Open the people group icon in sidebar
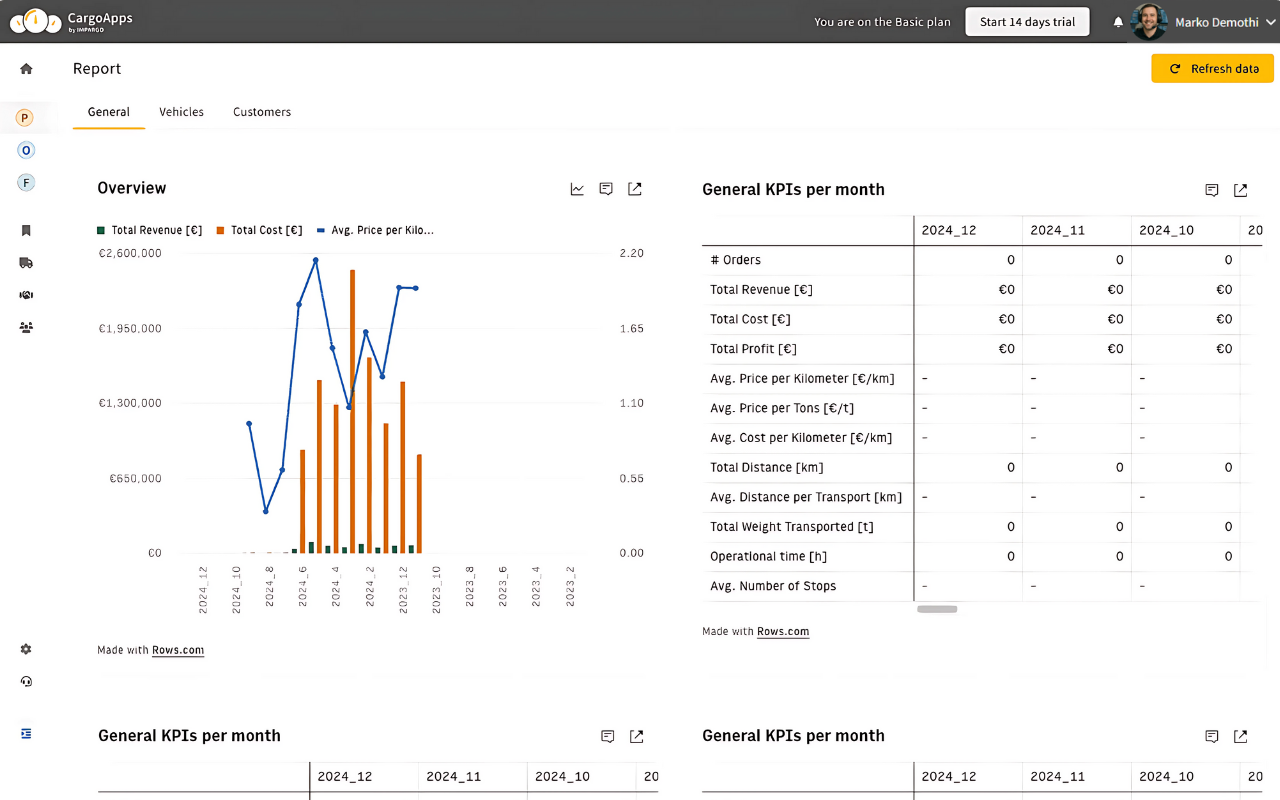Image resolution: width=1280 pixels, height=800 pixels. [26, 327]
